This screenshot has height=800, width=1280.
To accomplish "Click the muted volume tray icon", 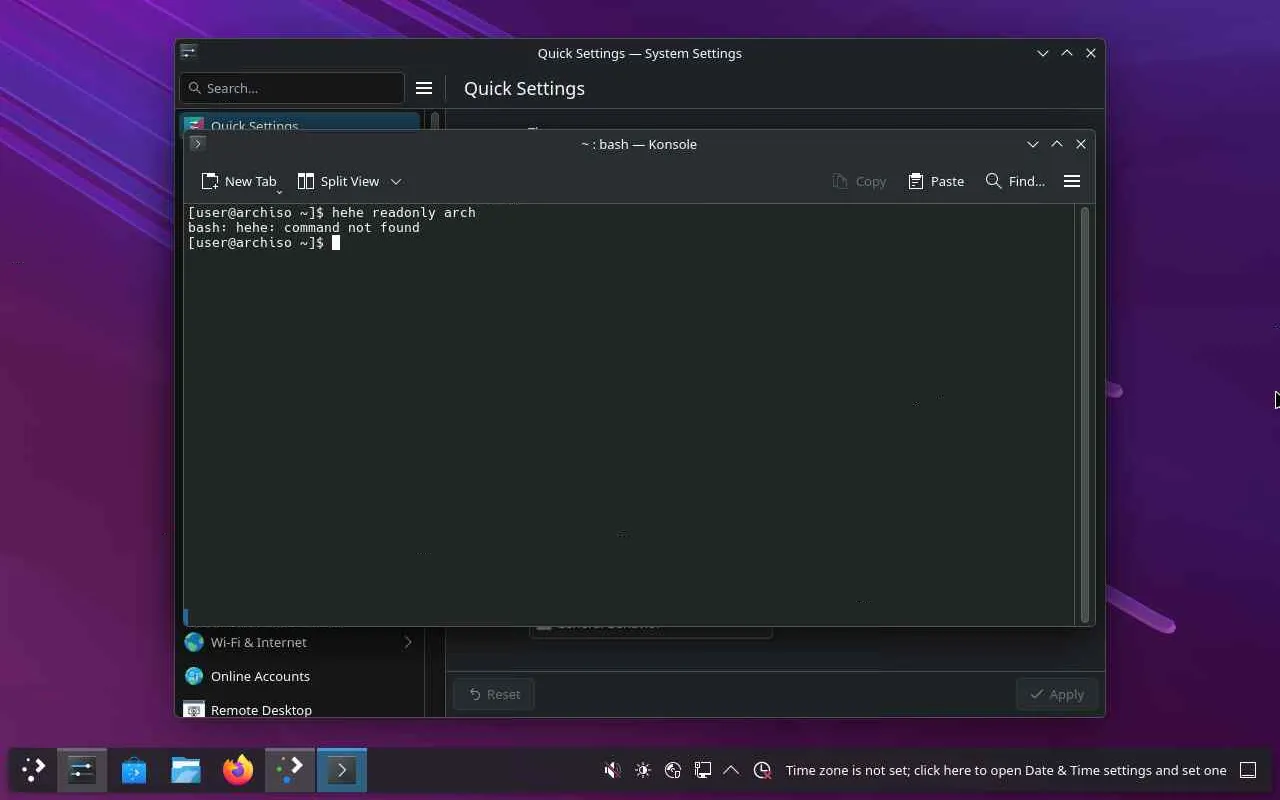I will pyautogui.click(x=612, y=770).
